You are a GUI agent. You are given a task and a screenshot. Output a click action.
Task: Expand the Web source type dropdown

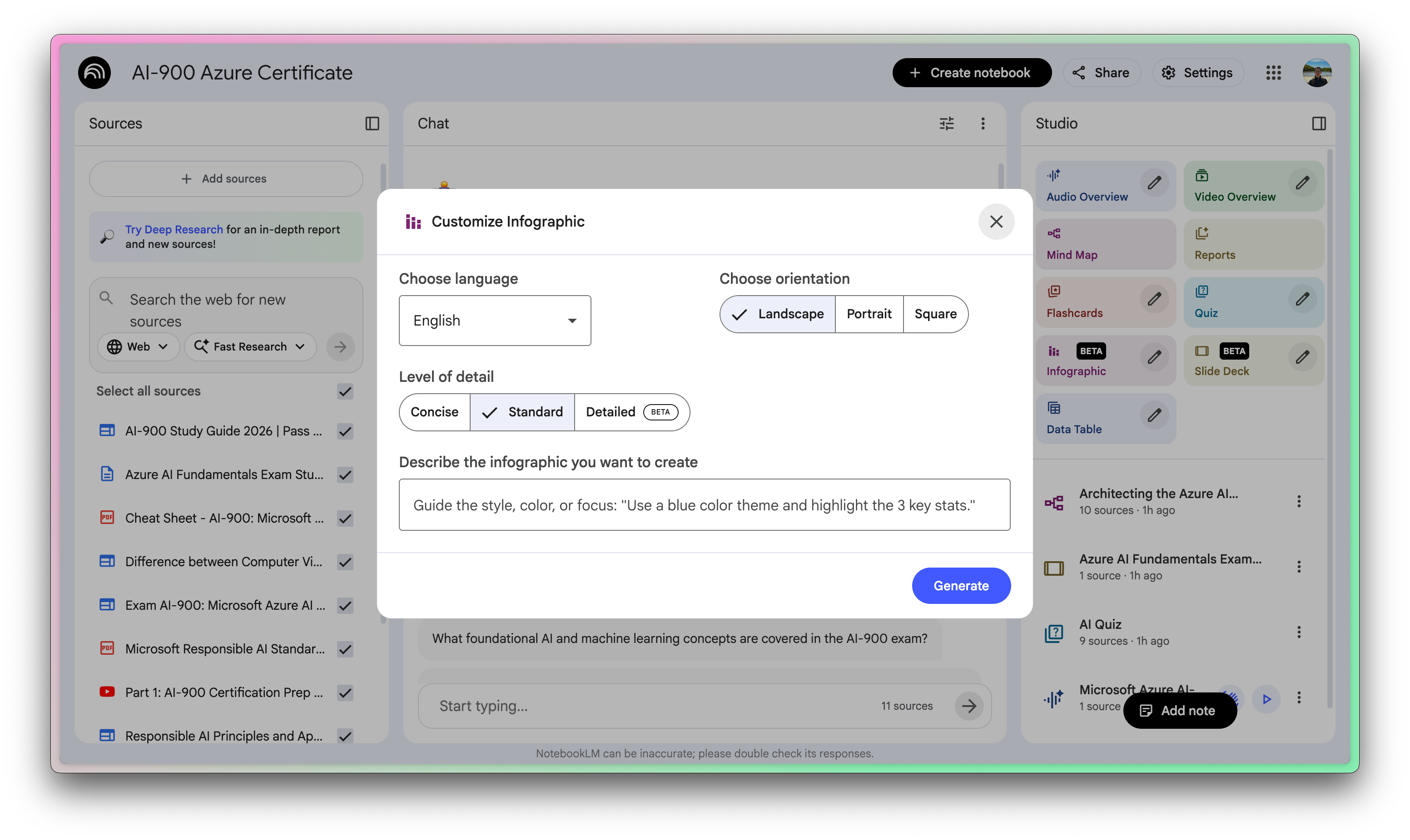(x=138, y=346)
